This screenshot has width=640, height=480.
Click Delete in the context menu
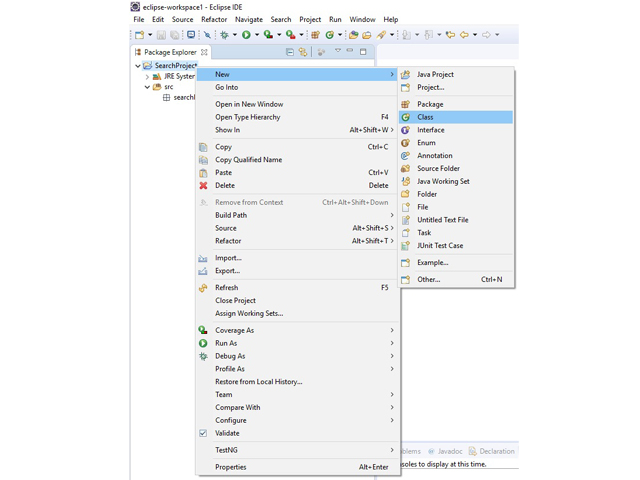(x=297, y=185)
